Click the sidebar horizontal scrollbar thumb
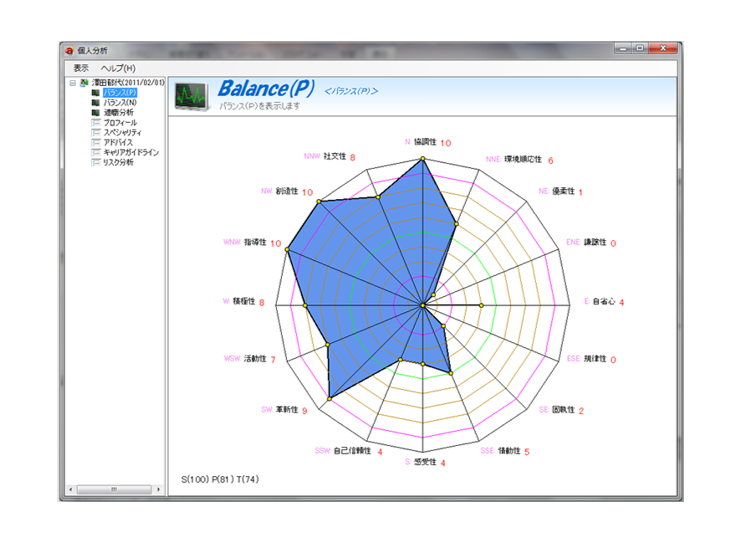This screenshot has height=543, width=741. click(x=113, y=489)
